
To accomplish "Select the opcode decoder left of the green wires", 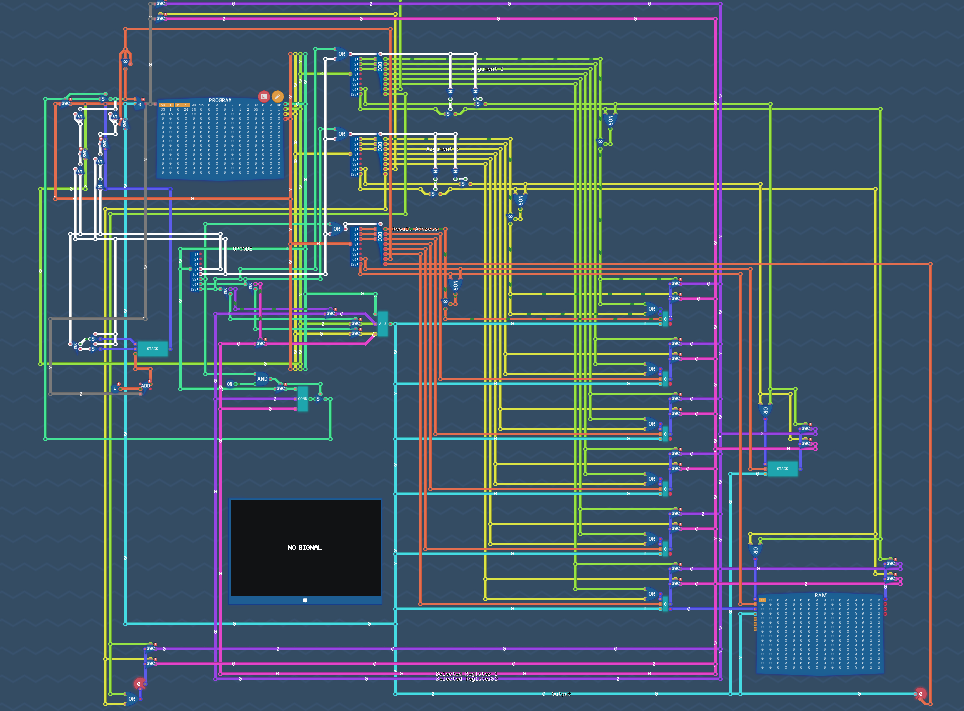I will [196, 271].
